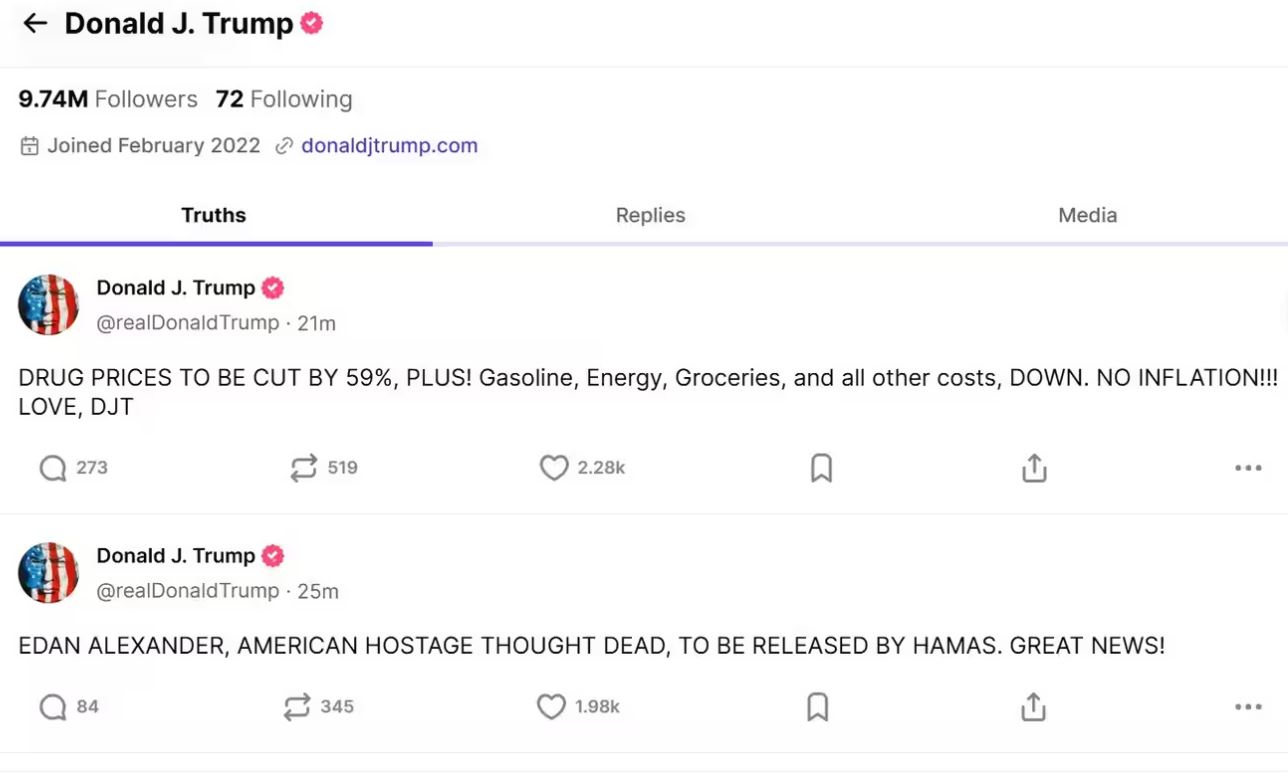The image size is (1288, 783).
Task: Bookmark the drug prices post
Action: coord(821,468)
